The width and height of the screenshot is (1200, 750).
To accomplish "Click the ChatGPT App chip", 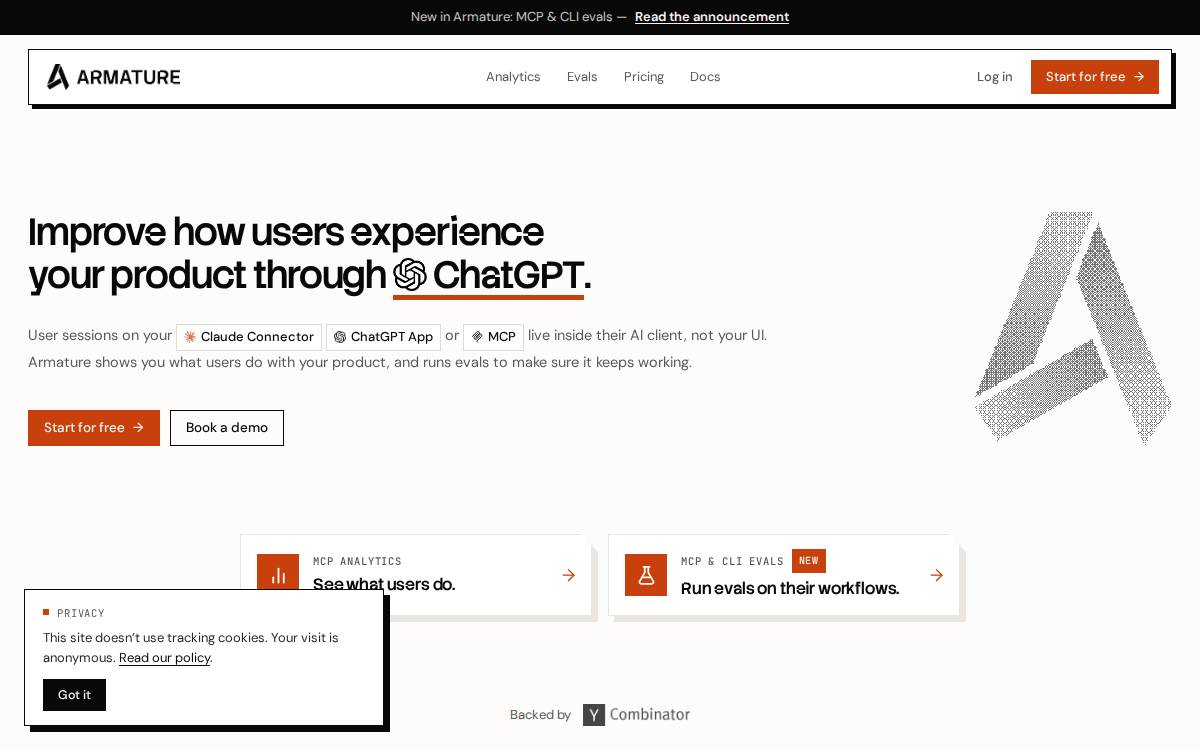I will (383, 337).
